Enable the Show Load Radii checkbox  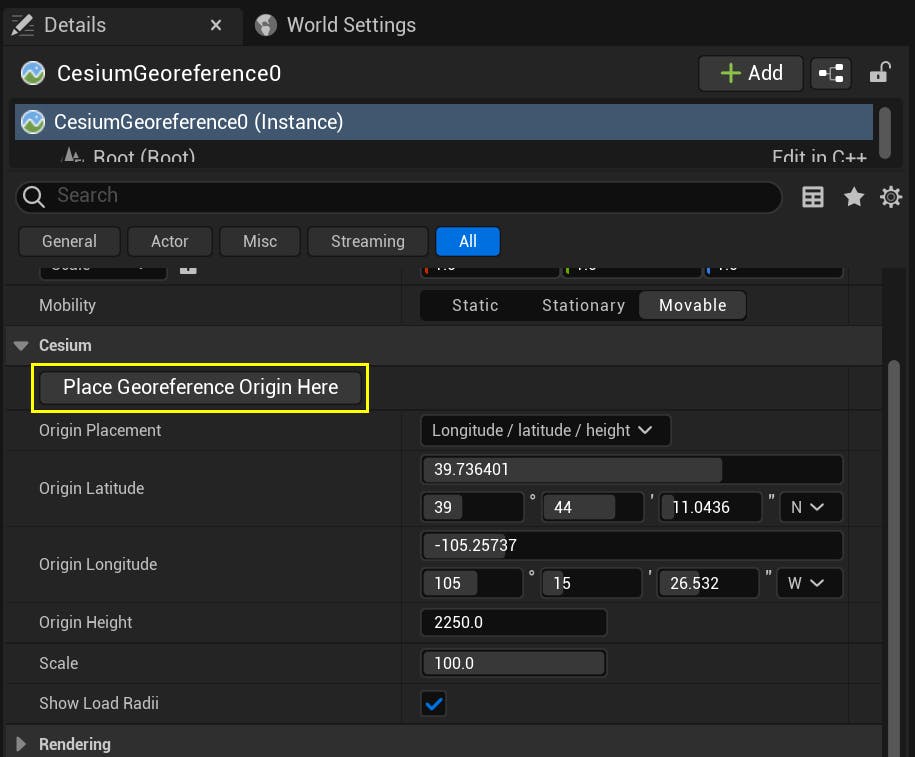pos(432,703)
